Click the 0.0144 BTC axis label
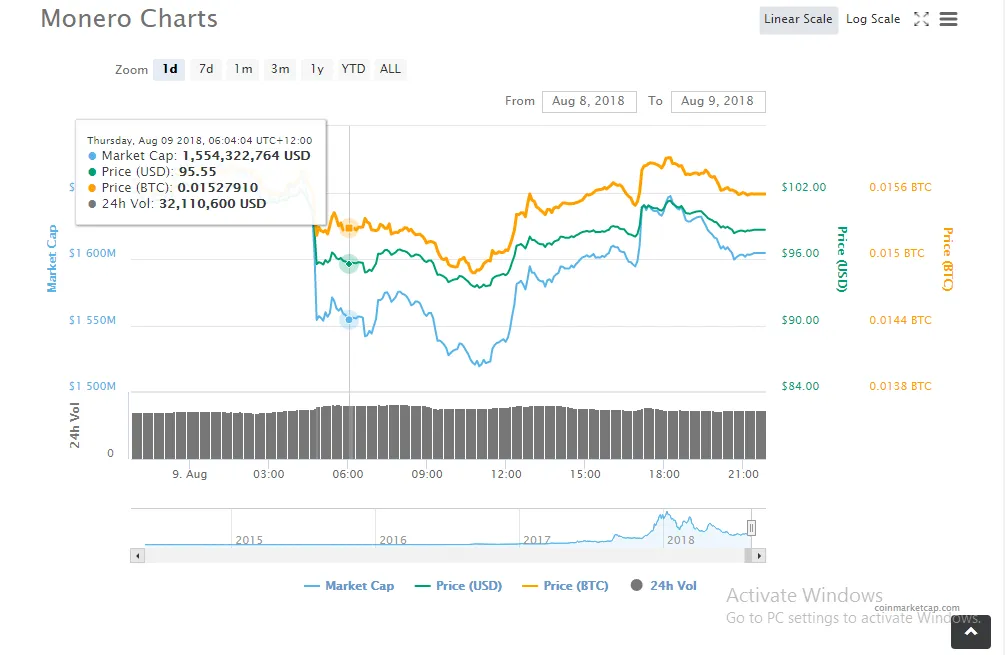Screen dimensions: 1005x655 (901, 320)
